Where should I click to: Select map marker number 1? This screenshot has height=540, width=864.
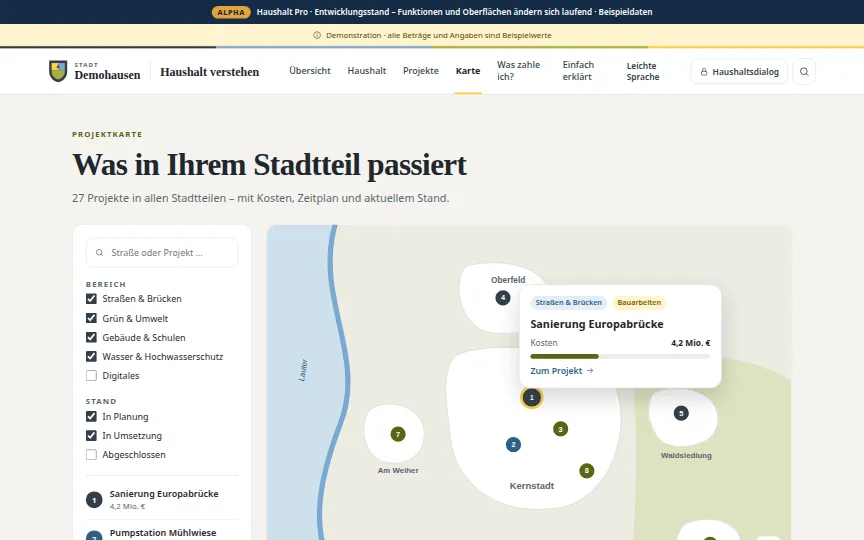point(532,397)
